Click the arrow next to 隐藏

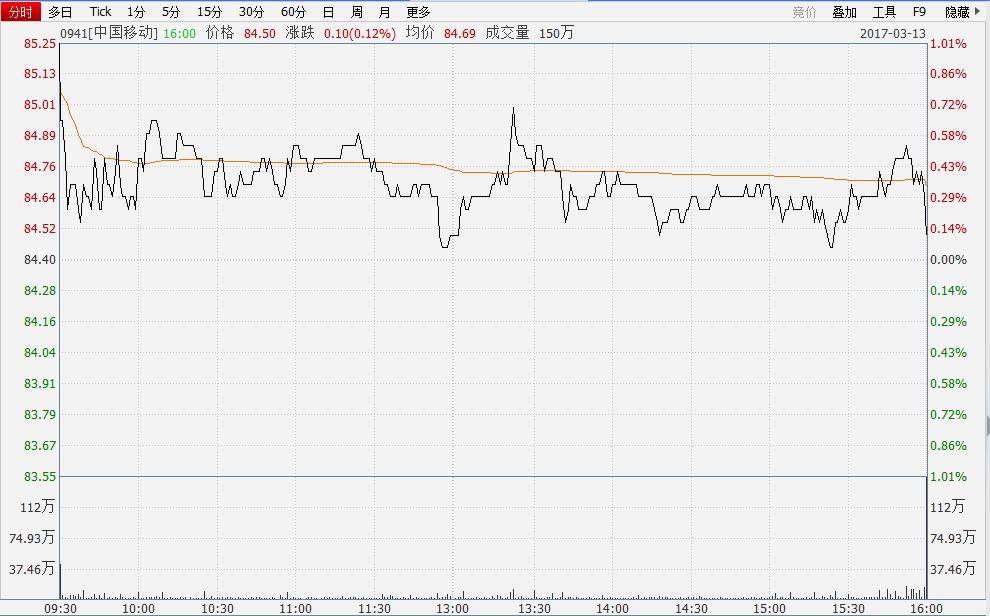click(977, 11)
